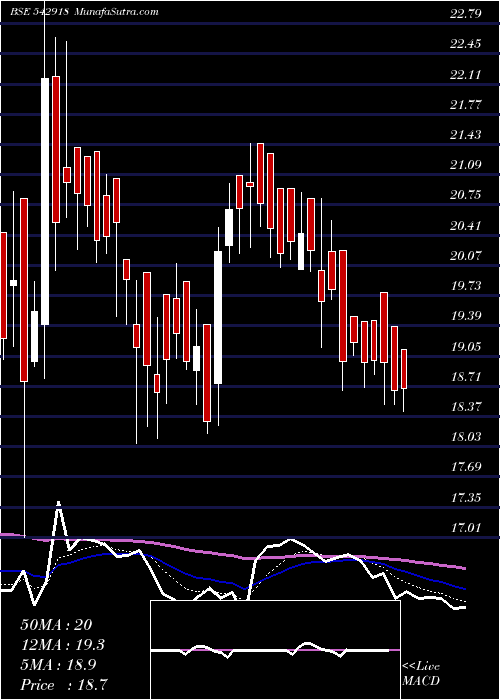Click the tallest white candlestick near 22.11
Image resolution: width=500 pixels, height=700 pixels.
[x=45, y=201]
